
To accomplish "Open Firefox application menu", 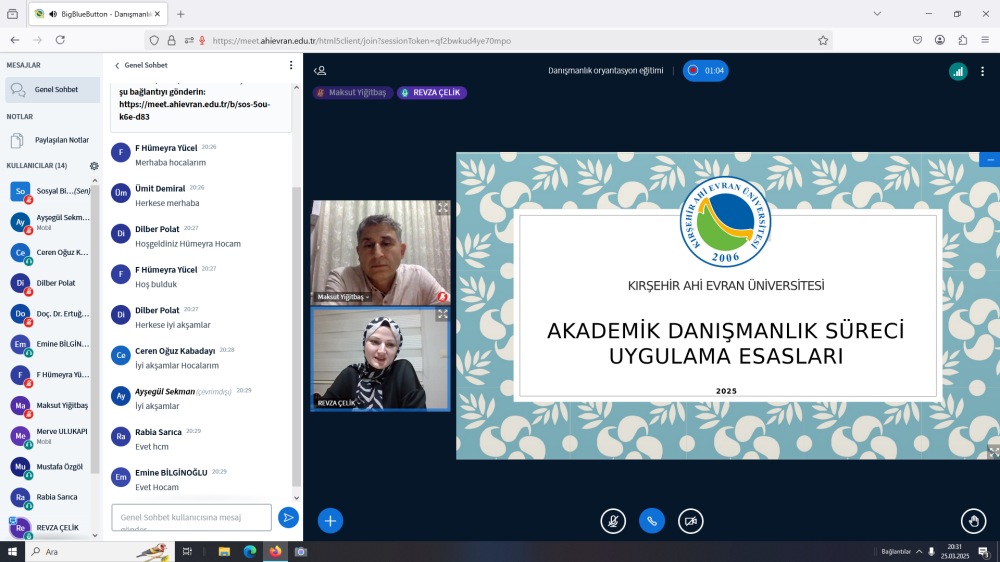I will pos(985,40).
